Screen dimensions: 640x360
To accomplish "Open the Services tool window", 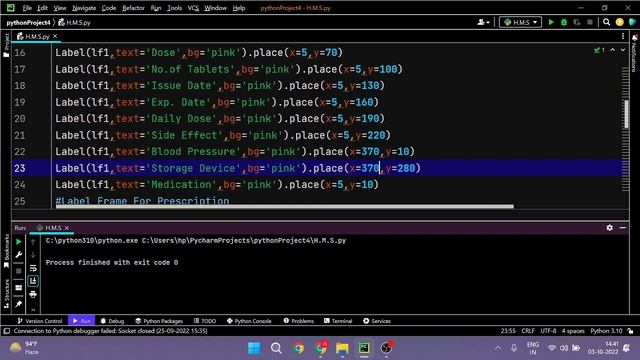I will [x=377, y=321].
